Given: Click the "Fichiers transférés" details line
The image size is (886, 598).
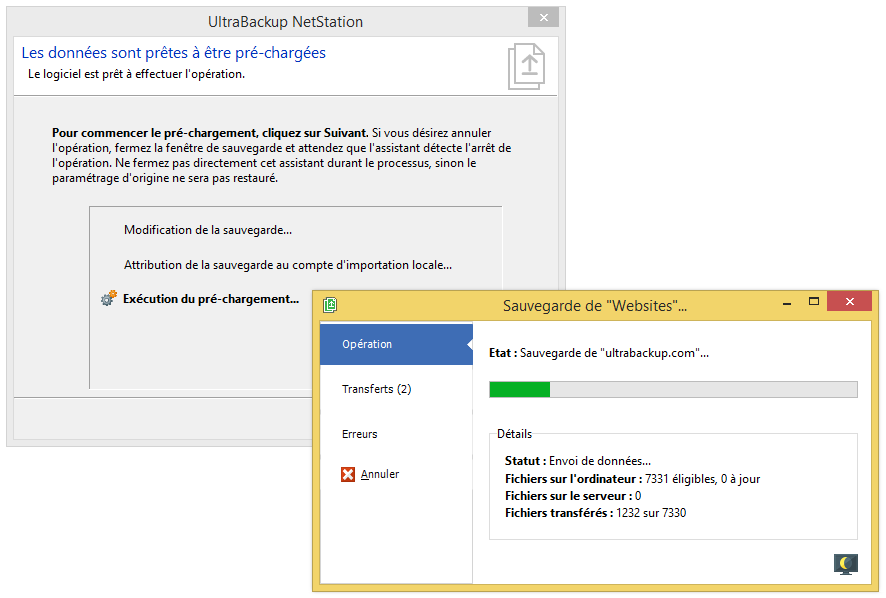Looking at the screenshot, I should tap(595, 513).
